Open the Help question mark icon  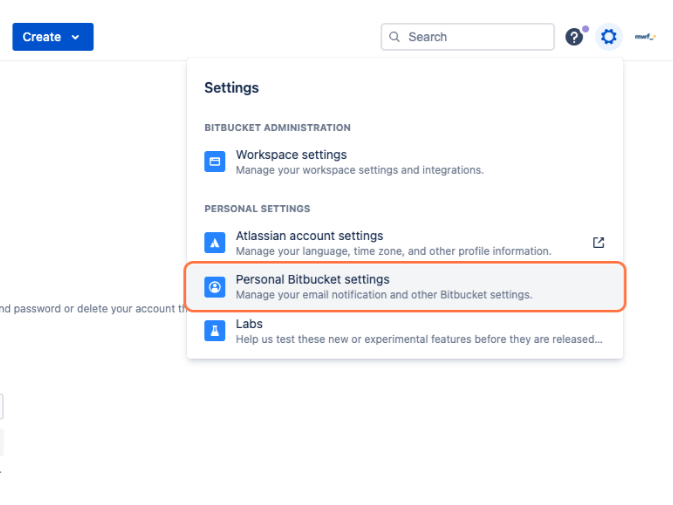click(573, 37)
